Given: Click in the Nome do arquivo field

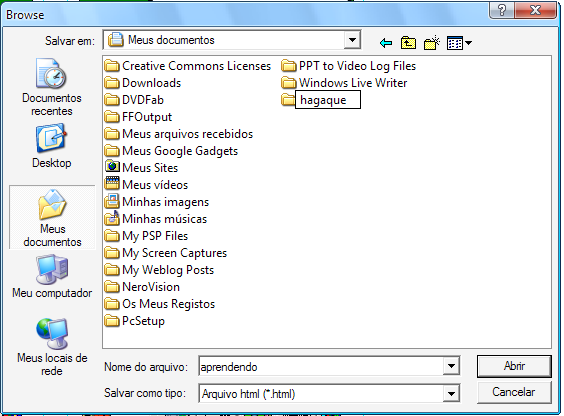Looking at the screenshot, I should coord(321,367).
